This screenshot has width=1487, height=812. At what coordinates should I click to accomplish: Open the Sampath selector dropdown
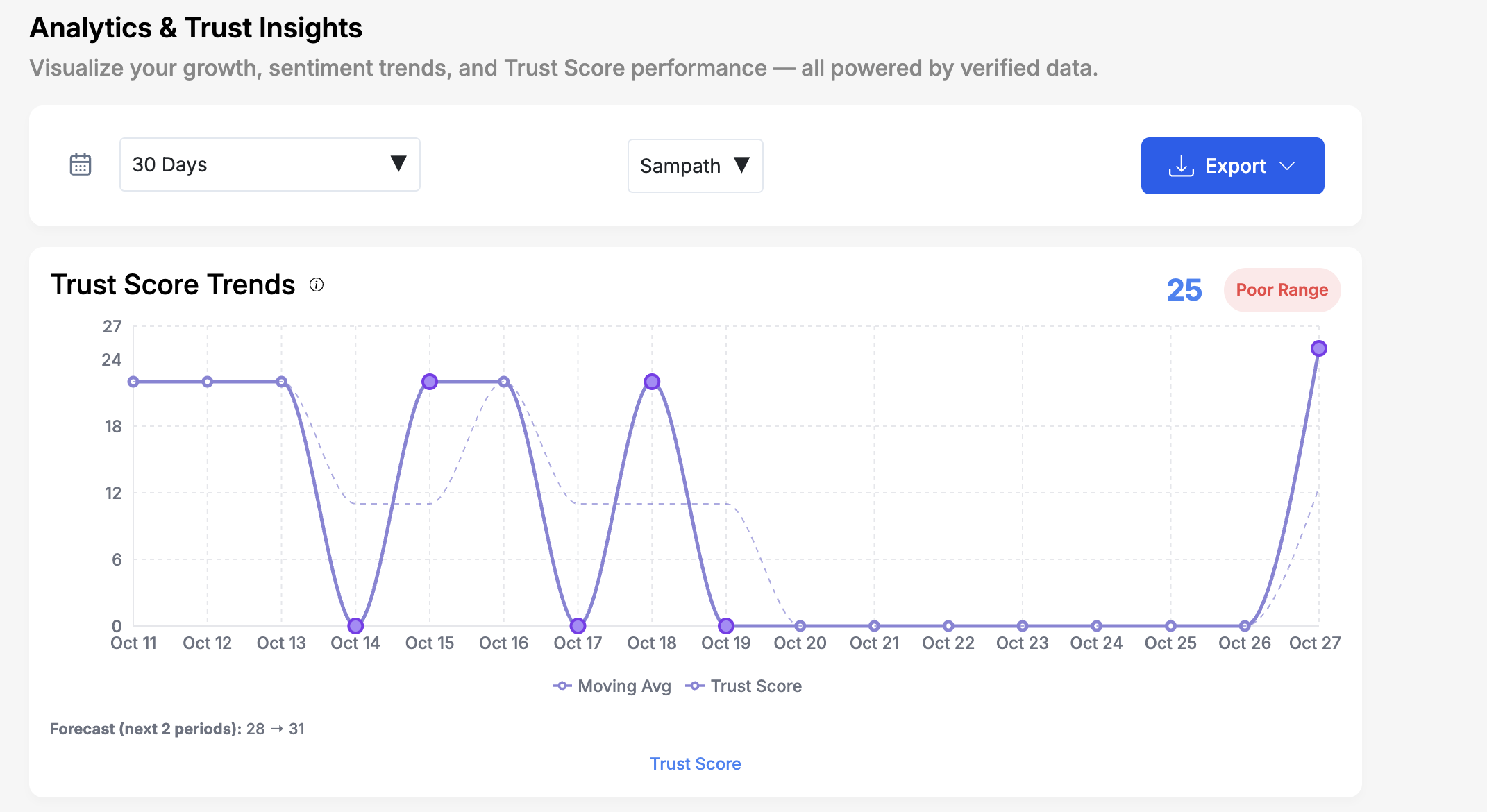tap(694, 166)
